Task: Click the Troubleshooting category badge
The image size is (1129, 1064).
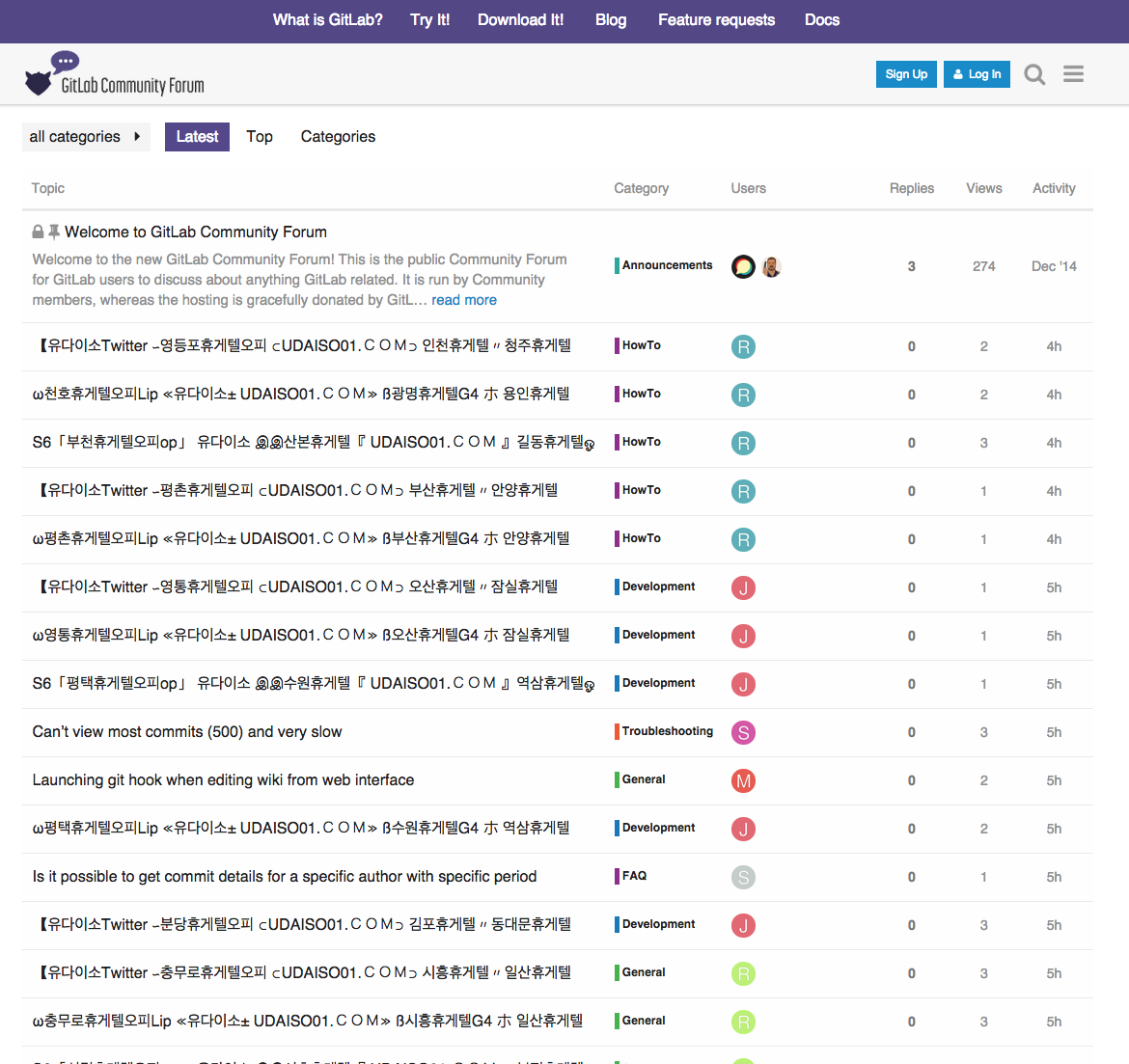Action: [x=667, y=731]
